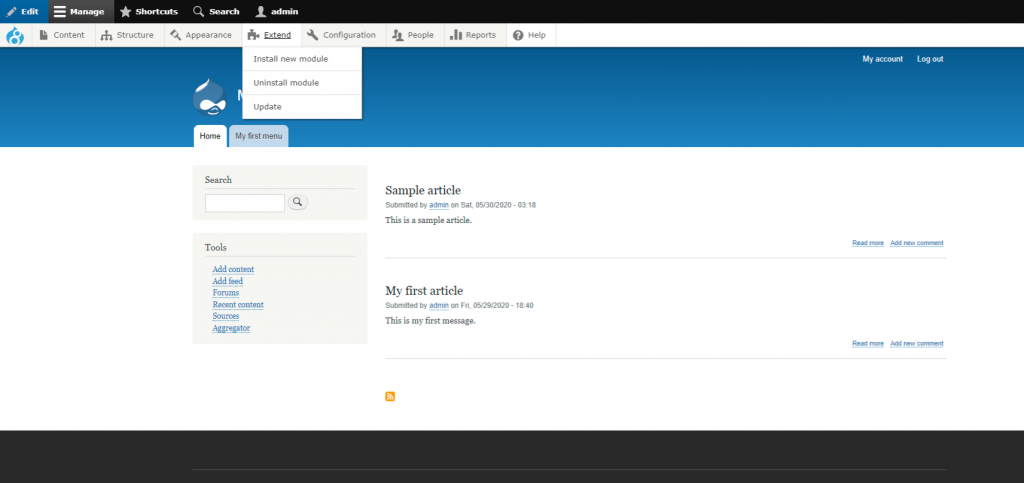Open Edit mode with the pencil icon
Screen dimensions: 1024x483
23,11
